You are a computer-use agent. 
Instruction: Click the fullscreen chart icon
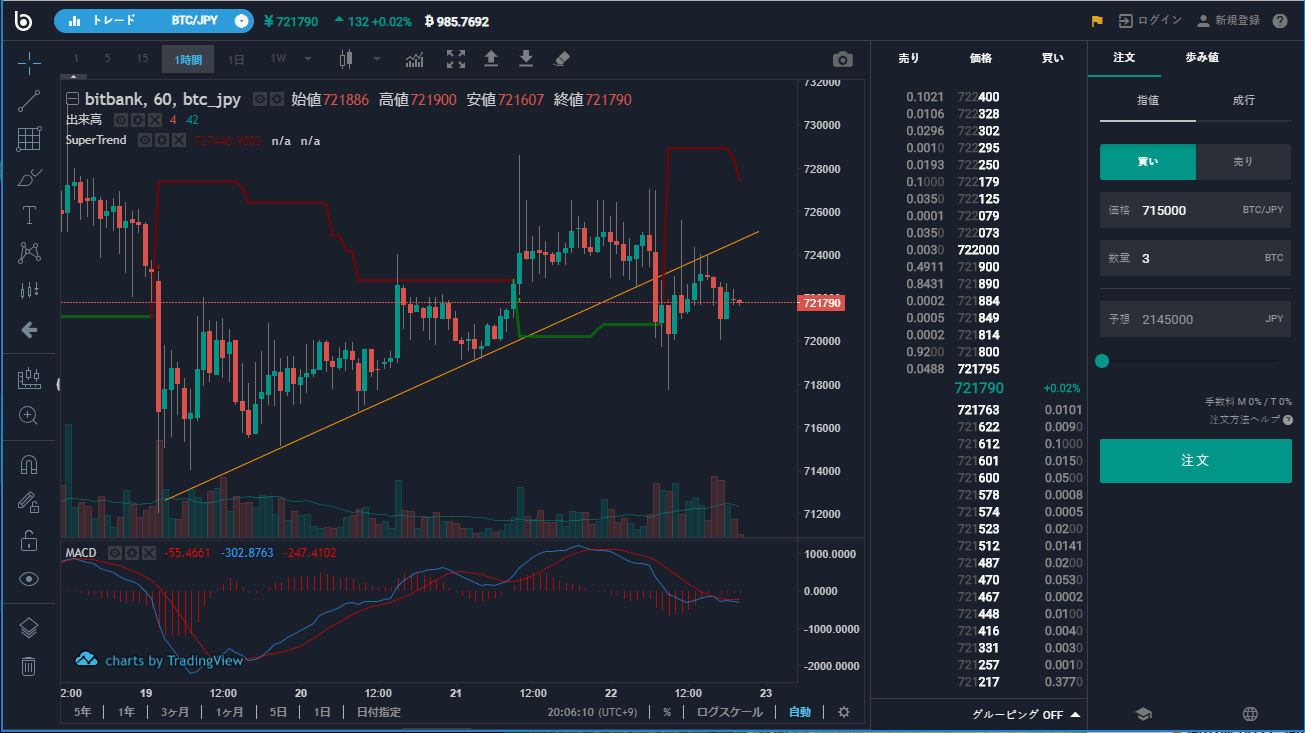pos(455,59)
